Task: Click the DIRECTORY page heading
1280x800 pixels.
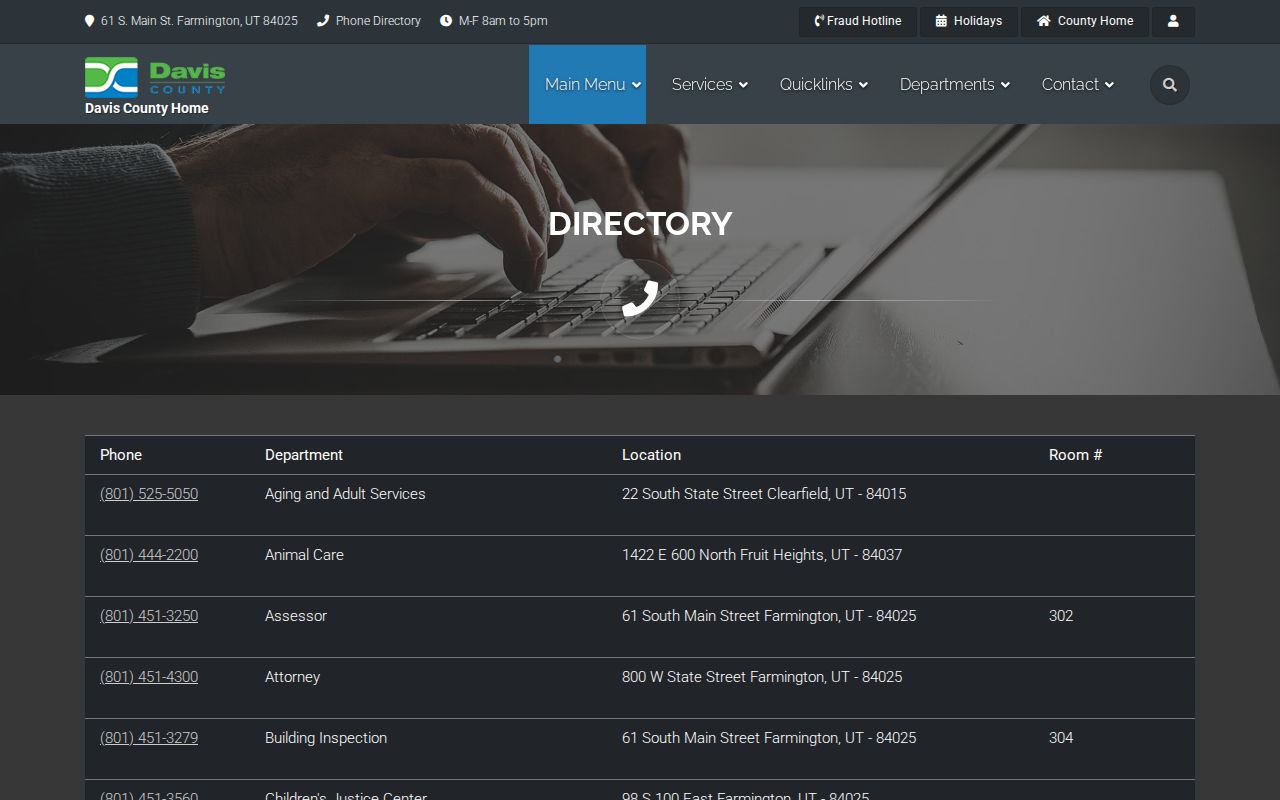Action: 640,224
